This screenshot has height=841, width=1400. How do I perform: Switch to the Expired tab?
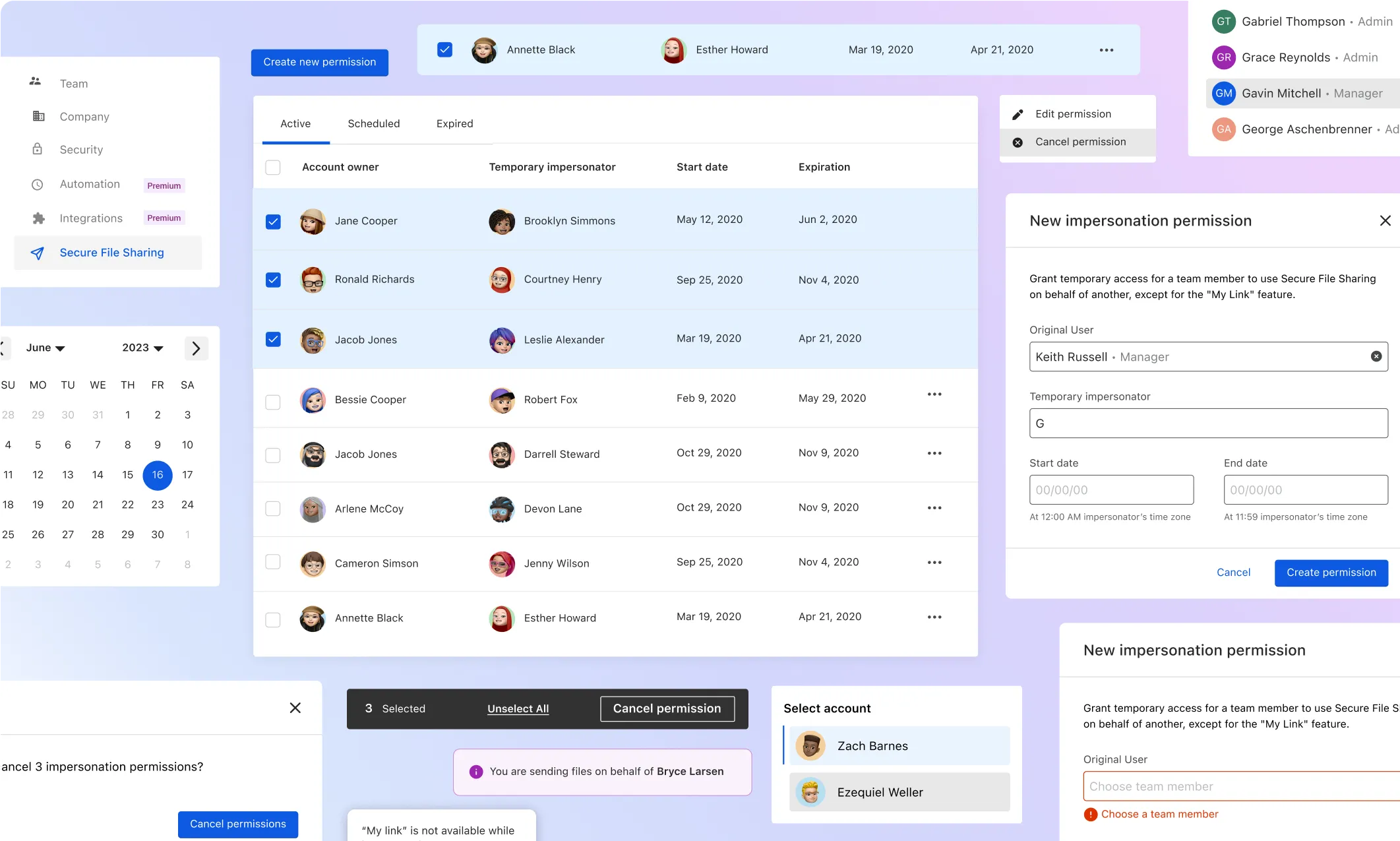[454, 124]
